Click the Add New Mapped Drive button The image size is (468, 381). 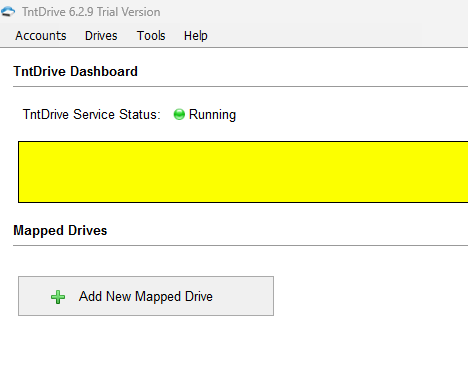tap(146, 296)
